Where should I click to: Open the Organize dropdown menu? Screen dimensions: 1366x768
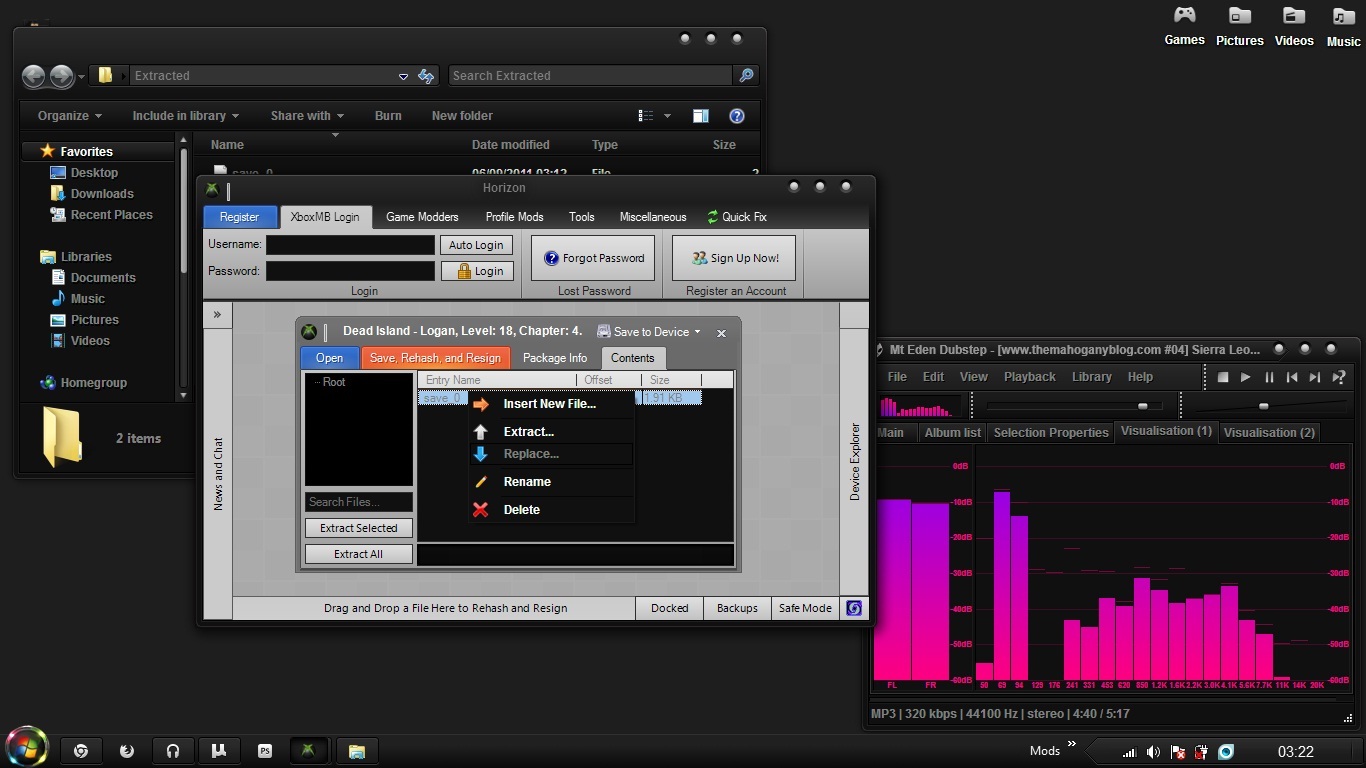[70, 116]
